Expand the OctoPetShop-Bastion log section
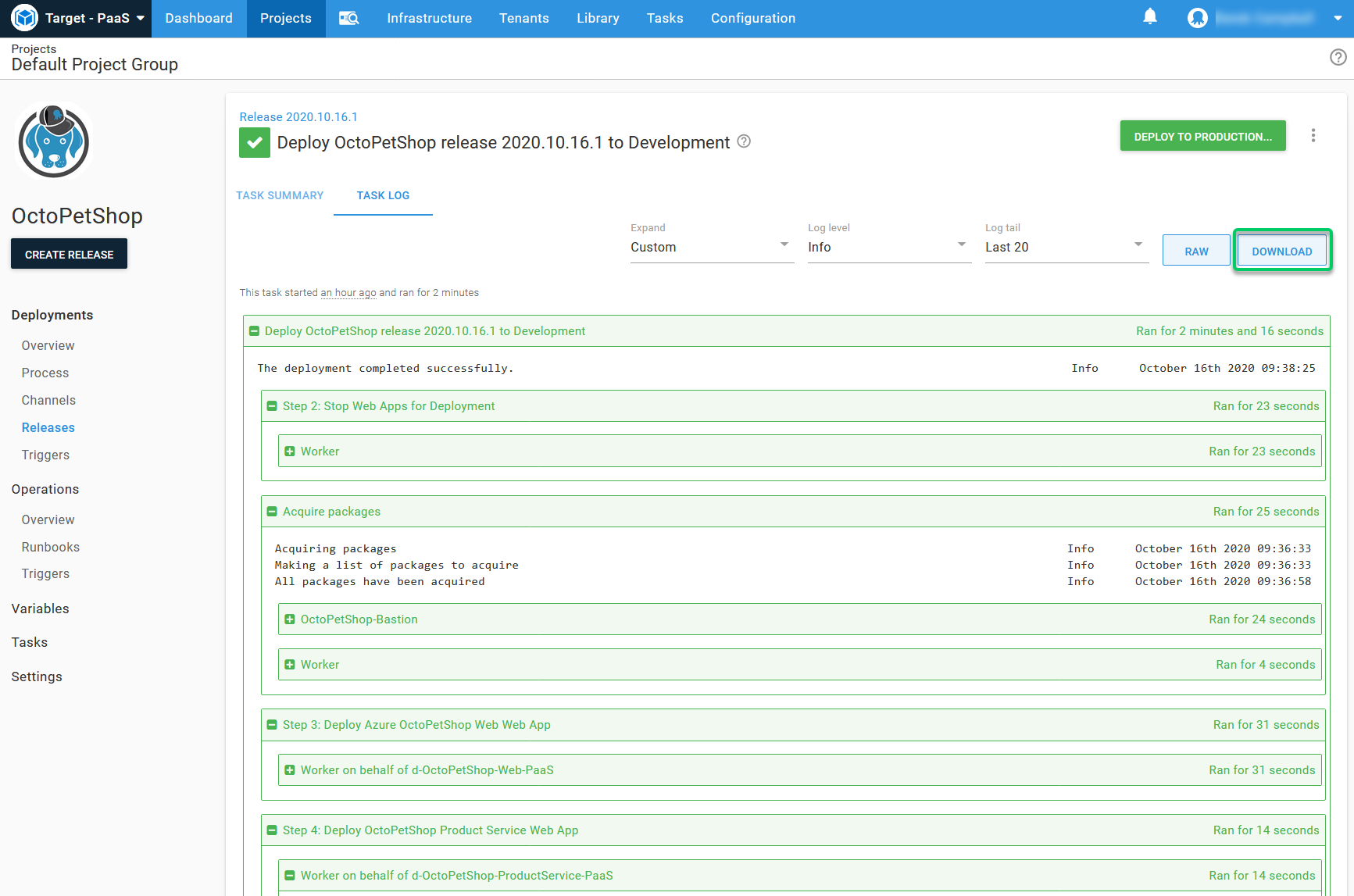 (290, 619)
